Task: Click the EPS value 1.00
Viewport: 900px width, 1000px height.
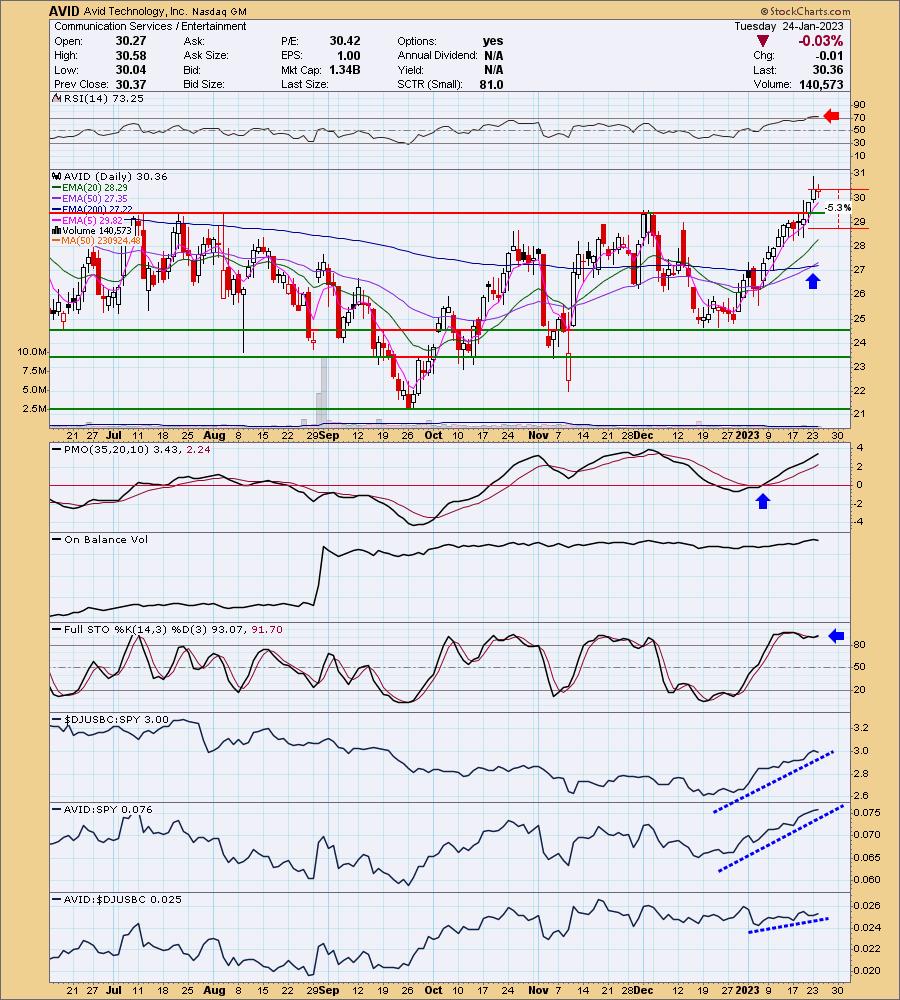Action: (x=349, y=55)
